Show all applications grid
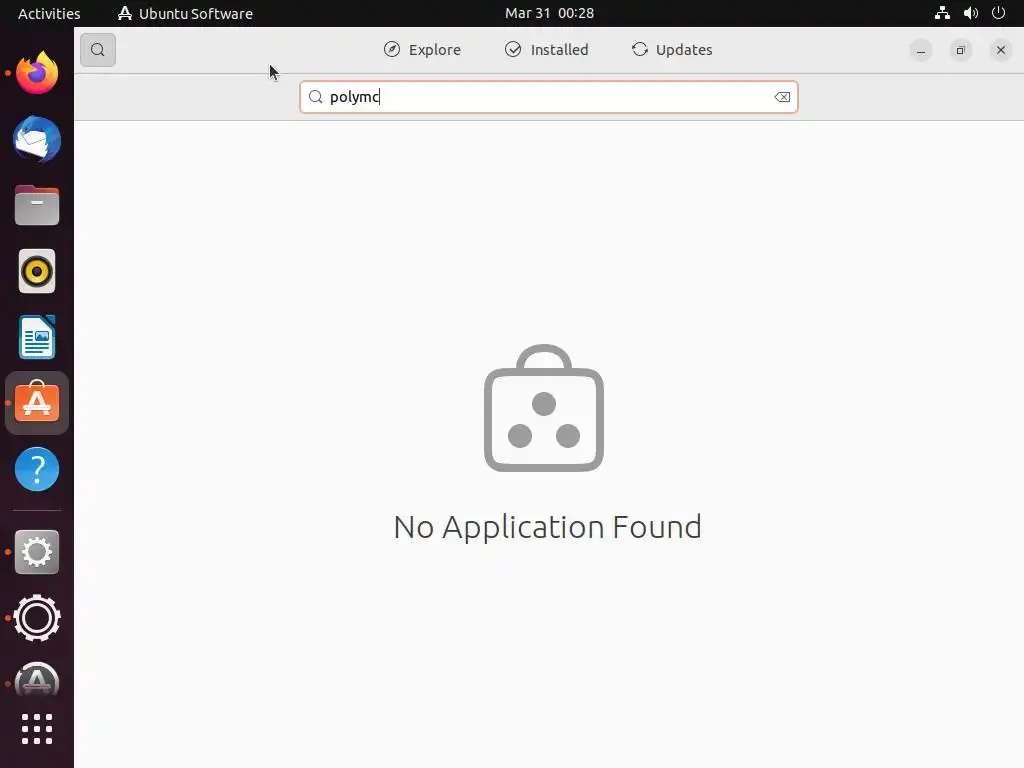1024x768 pixels. (37, 729)
